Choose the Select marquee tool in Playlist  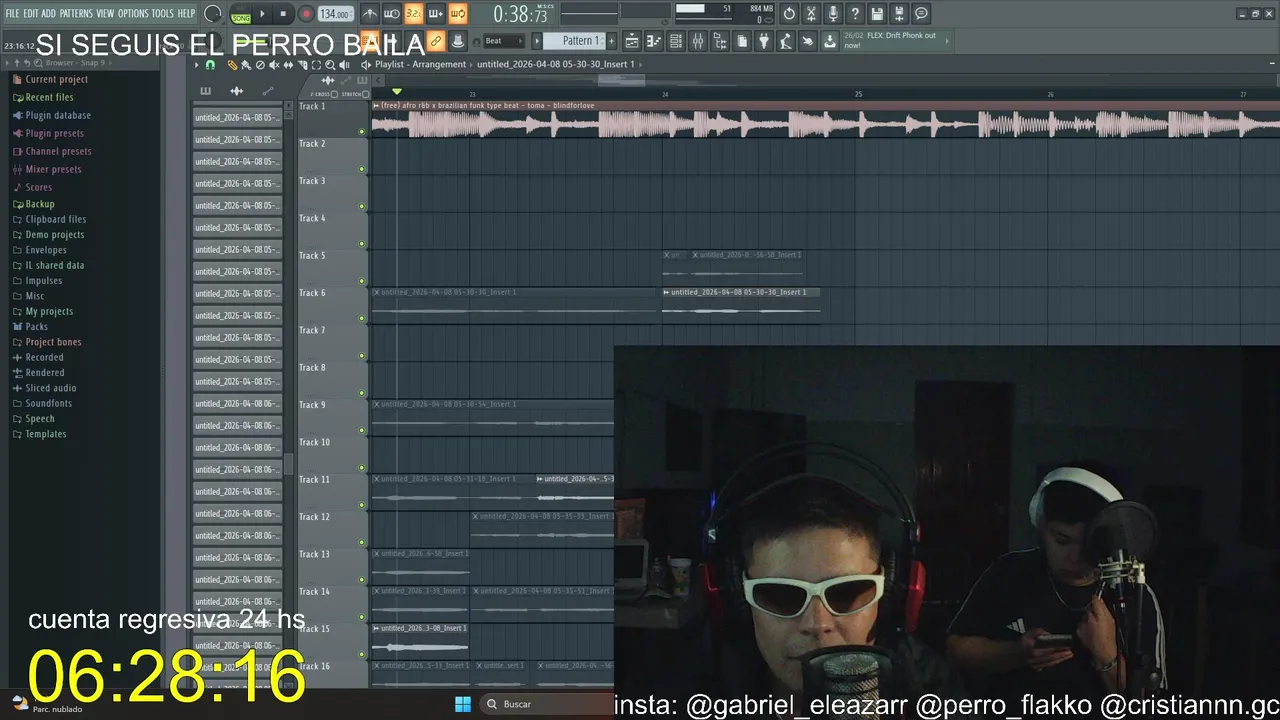pos(316,65)
